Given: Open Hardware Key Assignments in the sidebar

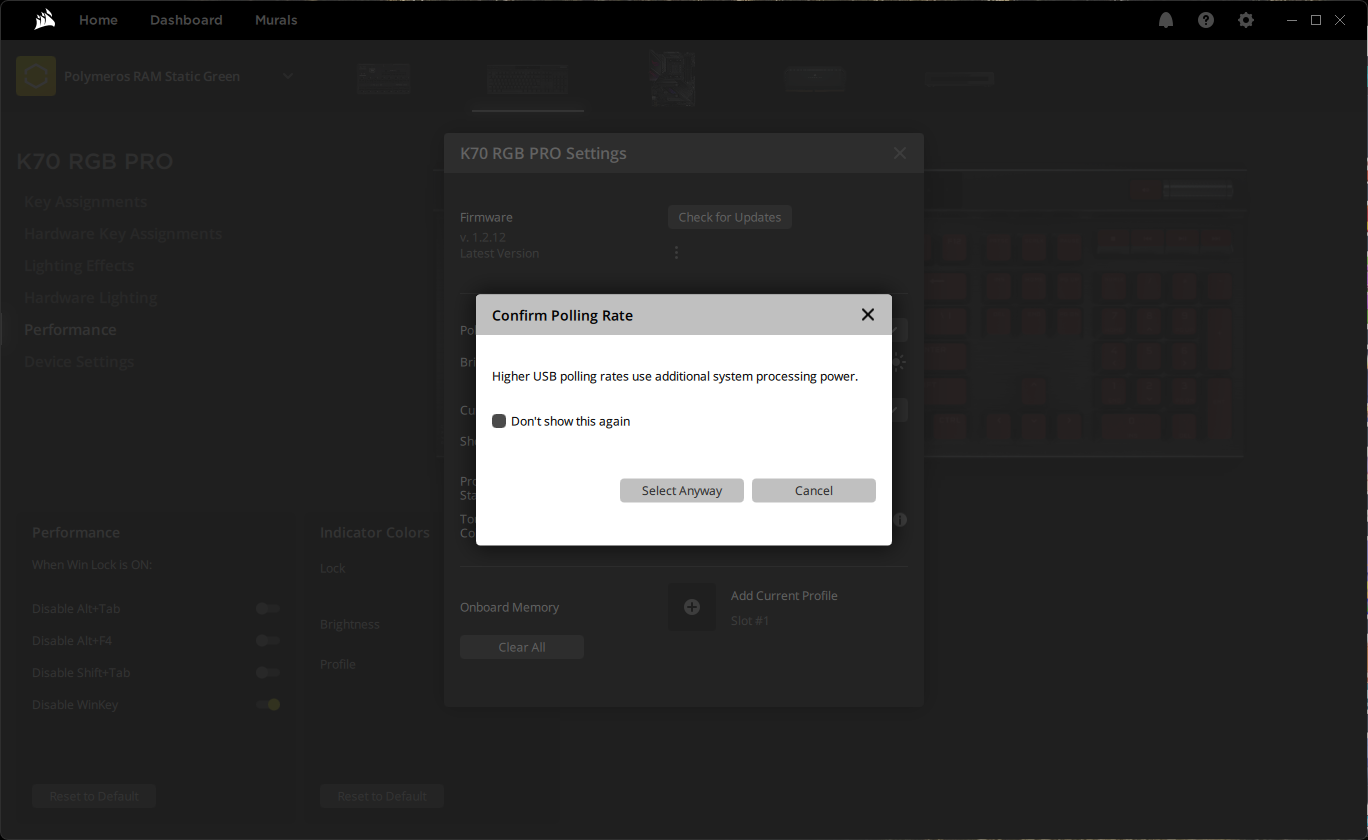Looking at the screenshot, I should 123,234.
